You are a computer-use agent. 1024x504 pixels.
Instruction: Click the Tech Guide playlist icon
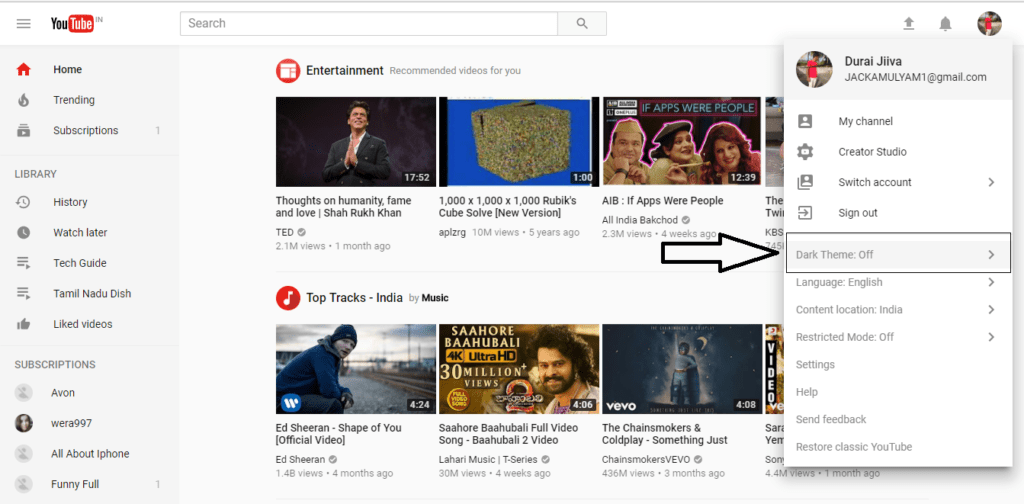[24, 263]
